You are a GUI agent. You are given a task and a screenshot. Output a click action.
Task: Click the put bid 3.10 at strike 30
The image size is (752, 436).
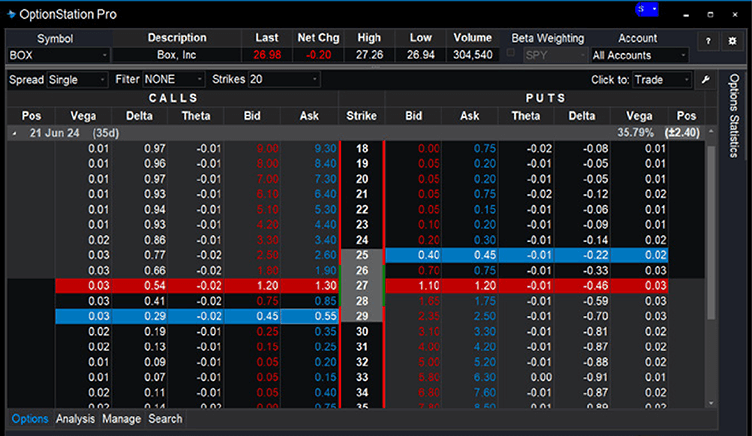click(x=413, y=331)
